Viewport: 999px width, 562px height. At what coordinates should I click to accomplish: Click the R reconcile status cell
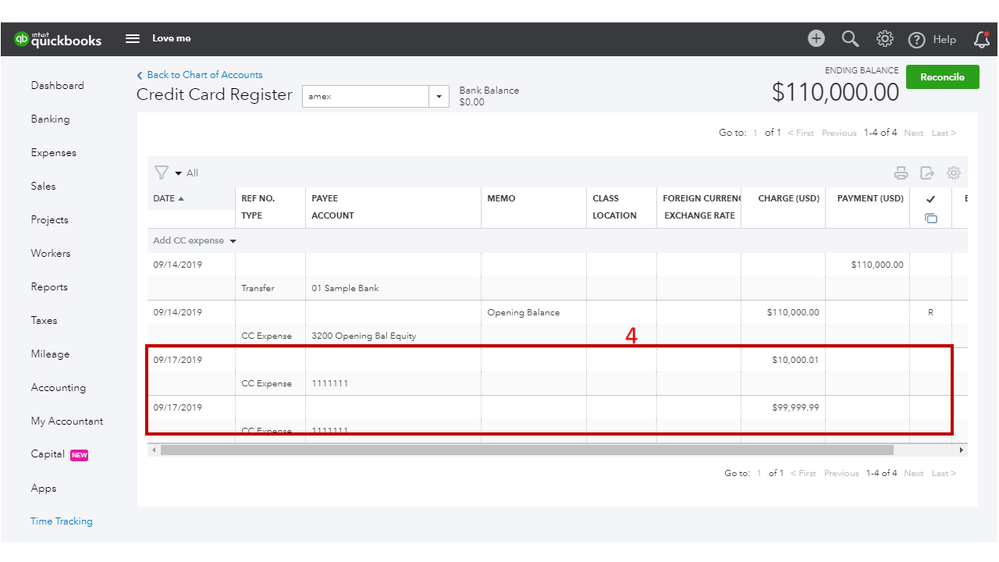(931, 312)
